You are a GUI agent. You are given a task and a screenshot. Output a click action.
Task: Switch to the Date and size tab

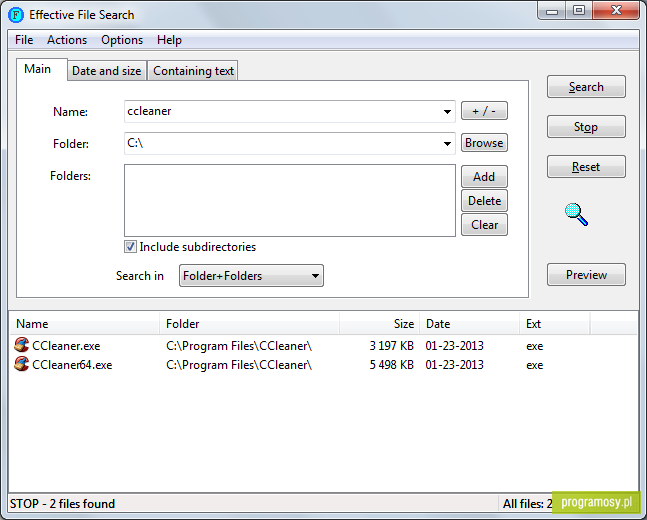coord(107,71)
